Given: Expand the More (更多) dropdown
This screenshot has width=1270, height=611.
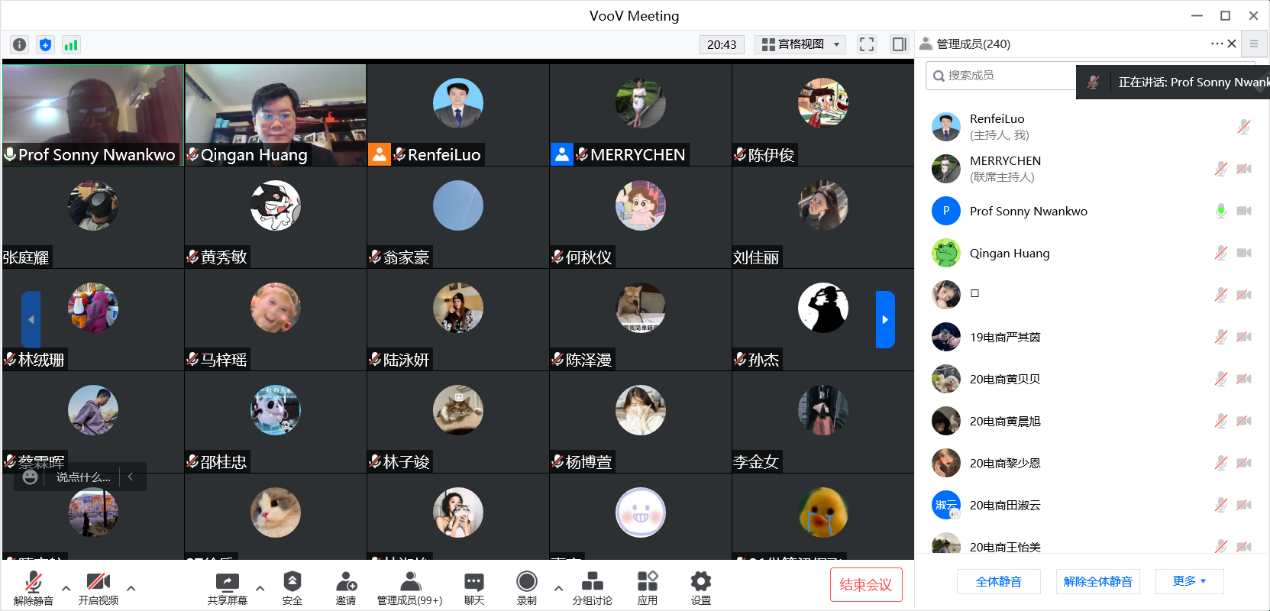Looking at the screenshot, I should [x=1189, y=581].
